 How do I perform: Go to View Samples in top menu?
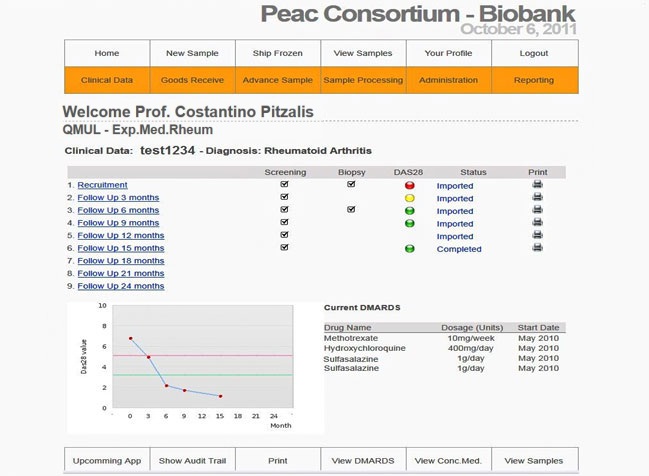pos(364,53)
